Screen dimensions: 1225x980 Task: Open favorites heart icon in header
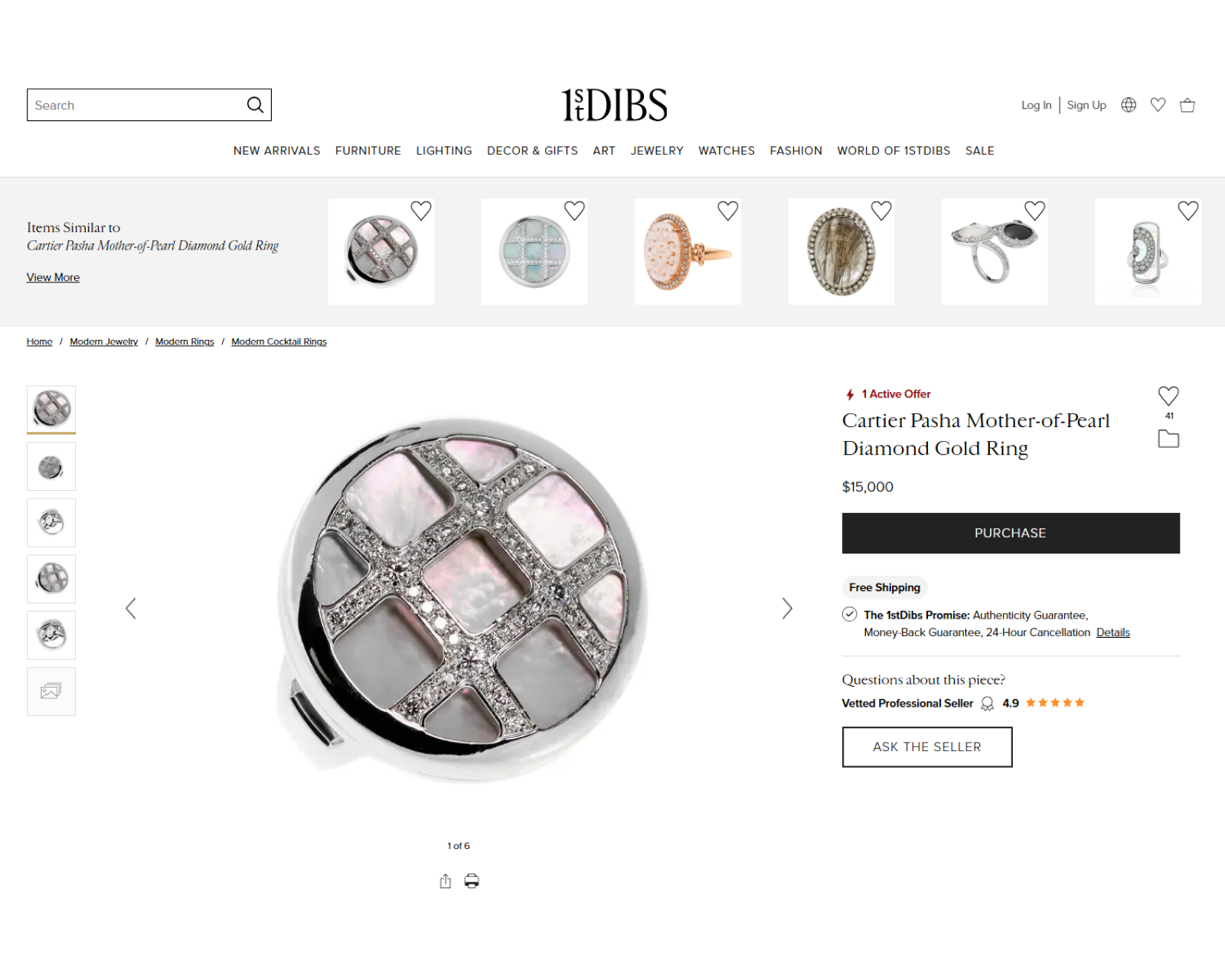click(x=1158, y=105)
